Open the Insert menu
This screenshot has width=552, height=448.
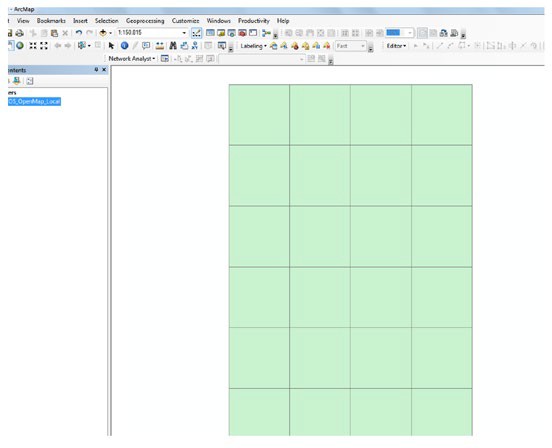coord(80,21)
